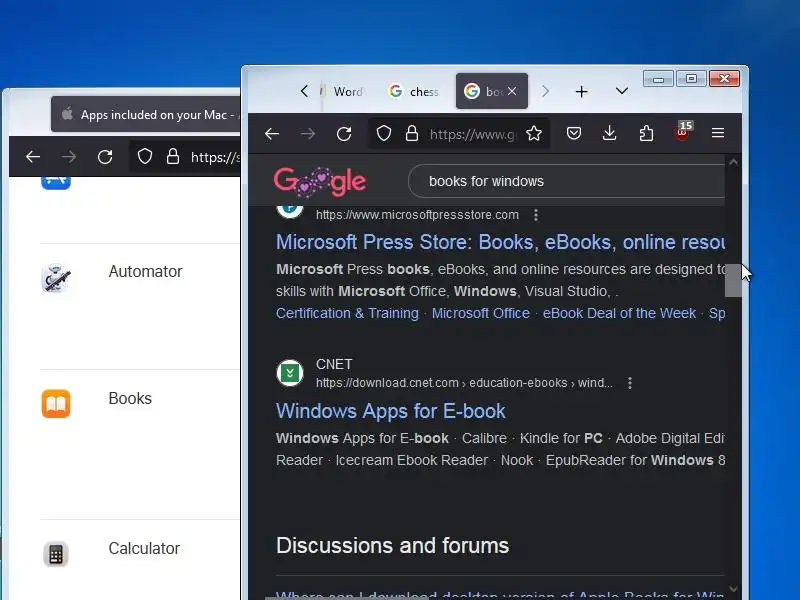Click the lock icon in Apple window
Screen dimensions: 800x600
tap(173, 157)
